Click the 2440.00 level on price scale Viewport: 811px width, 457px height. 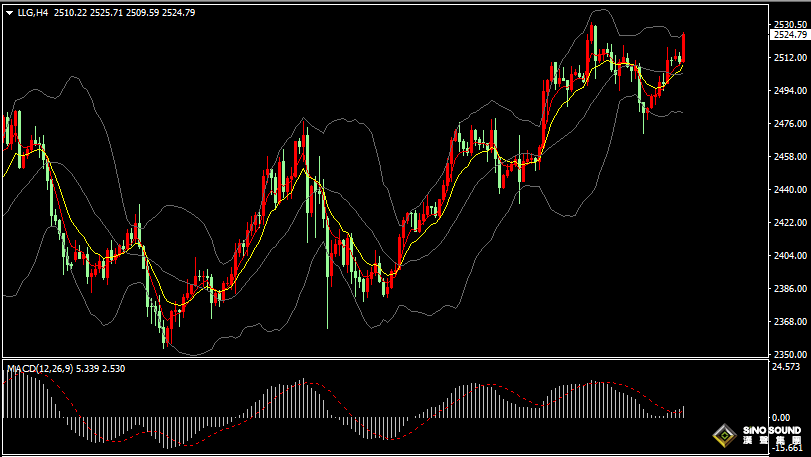tap(789, 189)
